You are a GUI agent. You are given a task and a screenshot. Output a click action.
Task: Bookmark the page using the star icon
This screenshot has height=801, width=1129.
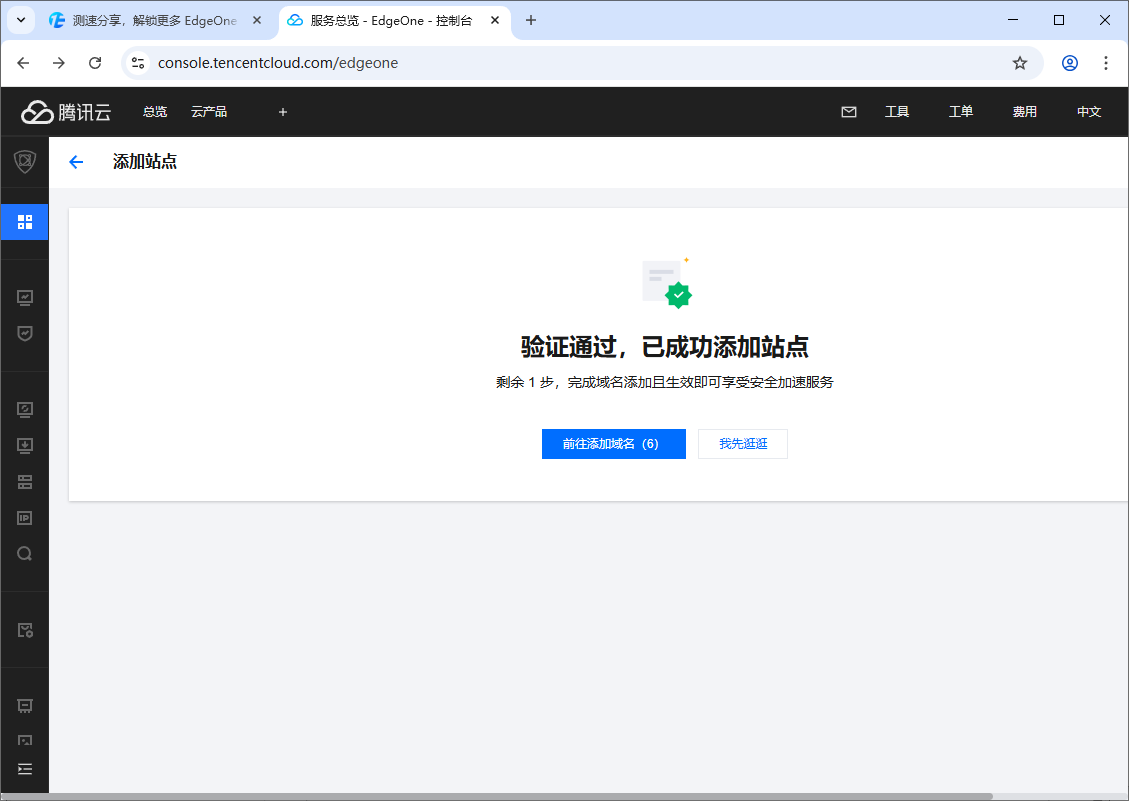point(1020,62)
